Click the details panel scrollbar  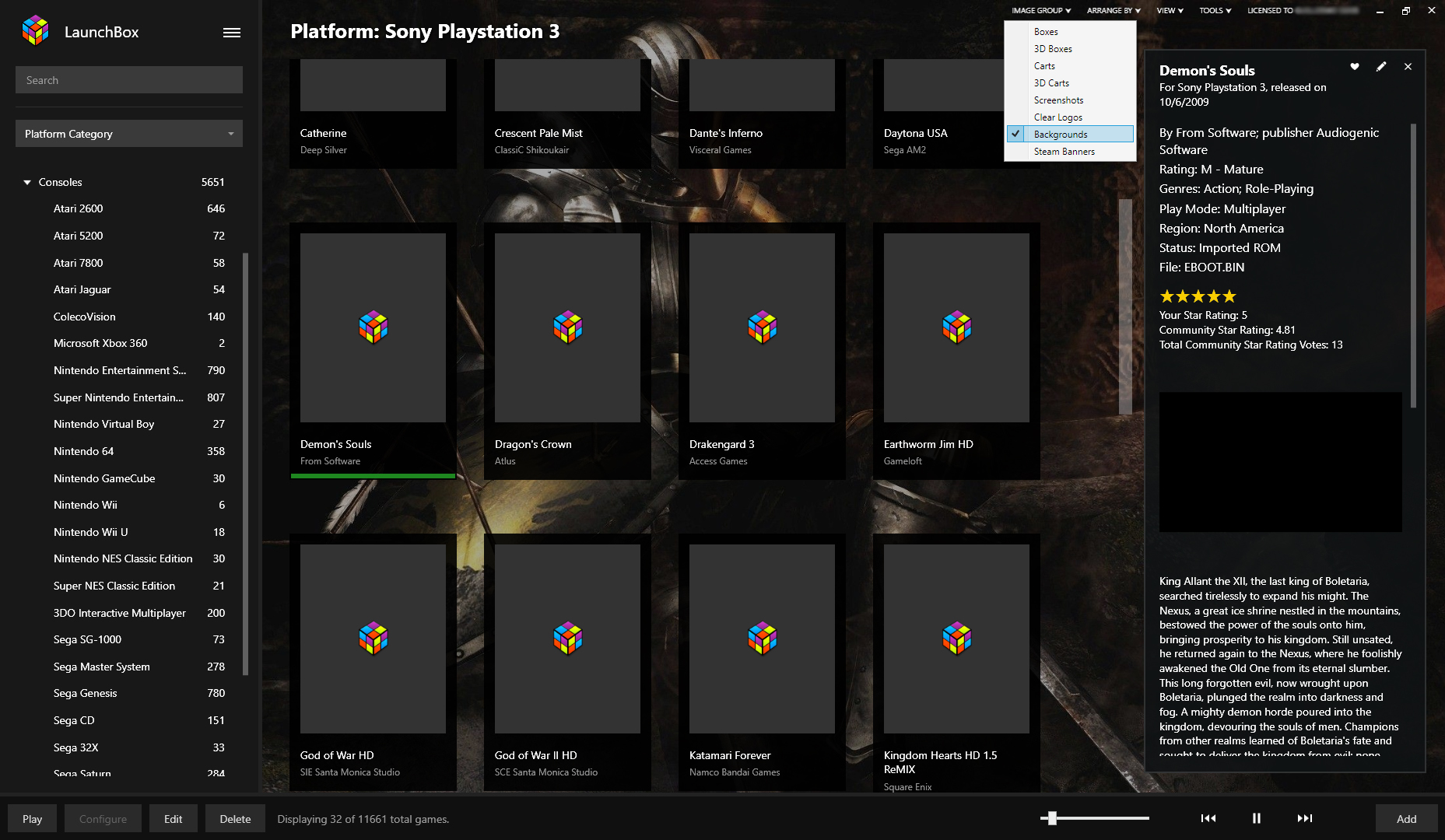[1413, 264]
